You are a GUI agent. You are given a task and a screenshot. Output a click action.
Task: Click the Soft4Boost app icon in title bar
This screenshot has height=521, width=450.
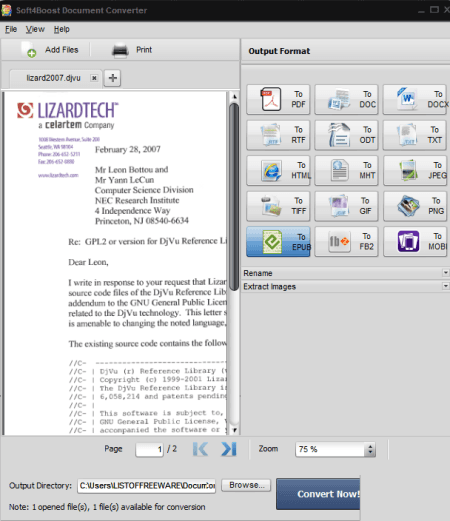coord(6,10)
